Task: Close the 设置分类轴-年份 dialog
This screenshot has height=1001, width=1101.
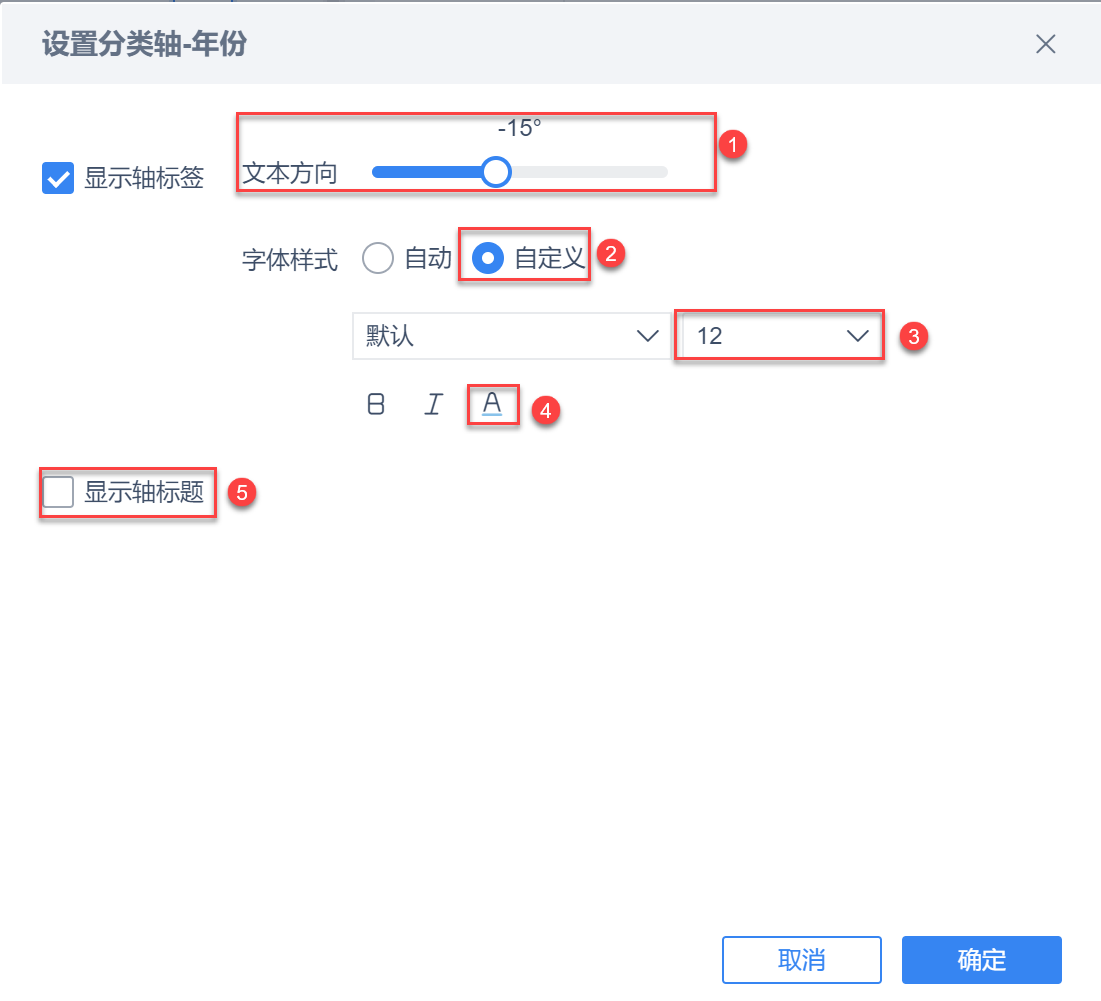Action: pyautogui.click(x=1046, y=44)
